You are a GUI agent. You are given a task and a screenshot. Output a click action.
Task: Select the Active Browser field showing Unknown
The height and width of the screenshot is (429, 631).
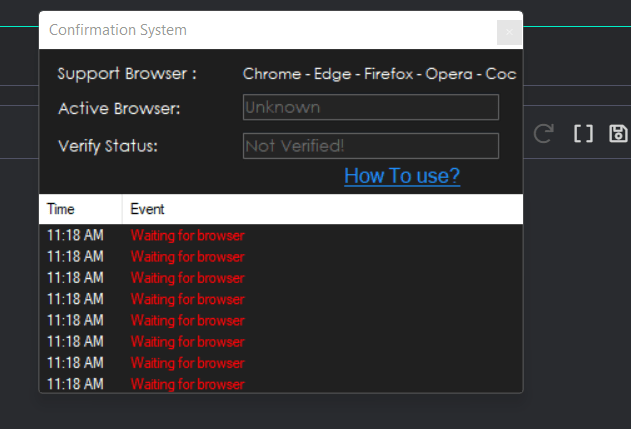point(371,107)
